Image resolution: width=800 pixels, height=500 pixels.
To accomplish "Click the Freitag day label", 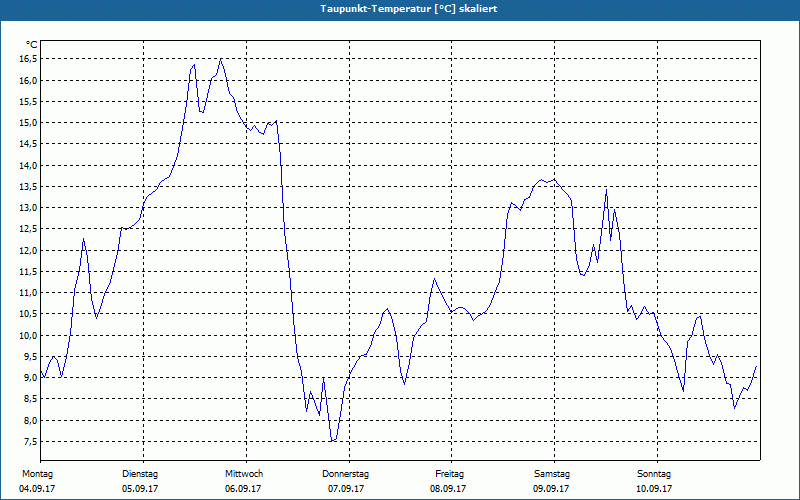I will point(449,474).
